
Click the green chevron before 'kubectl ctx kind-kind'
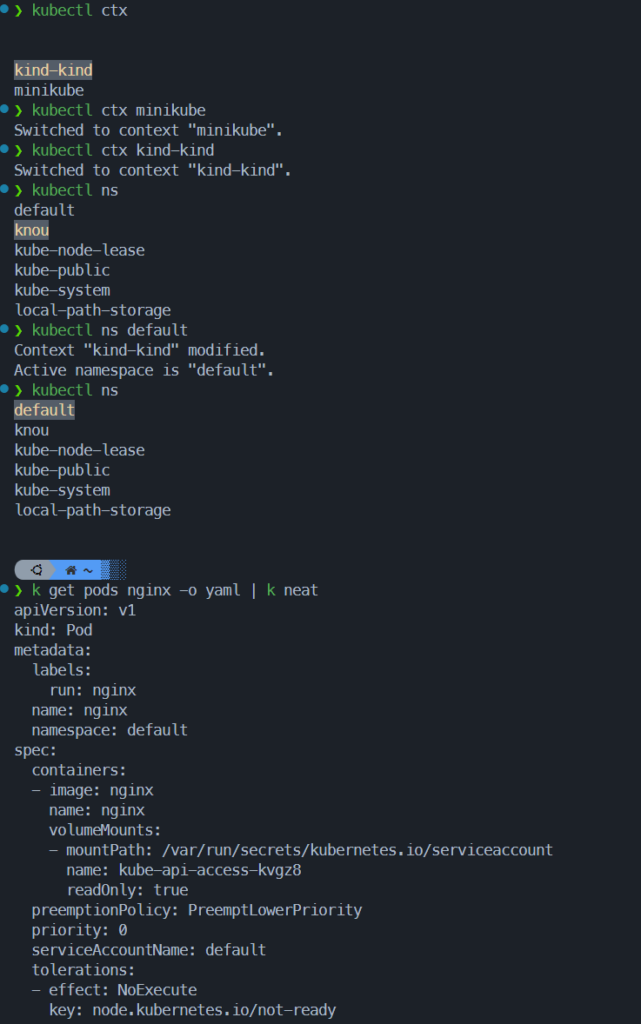pos(19,150)
